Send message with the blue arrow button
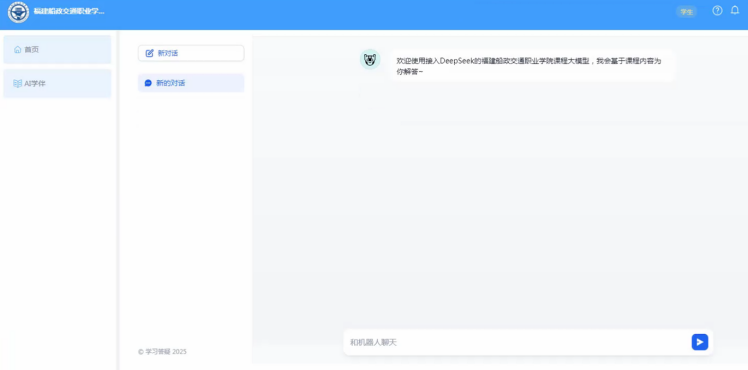The height and width of the screenshot is (370, 748). [x=699, y=342]
